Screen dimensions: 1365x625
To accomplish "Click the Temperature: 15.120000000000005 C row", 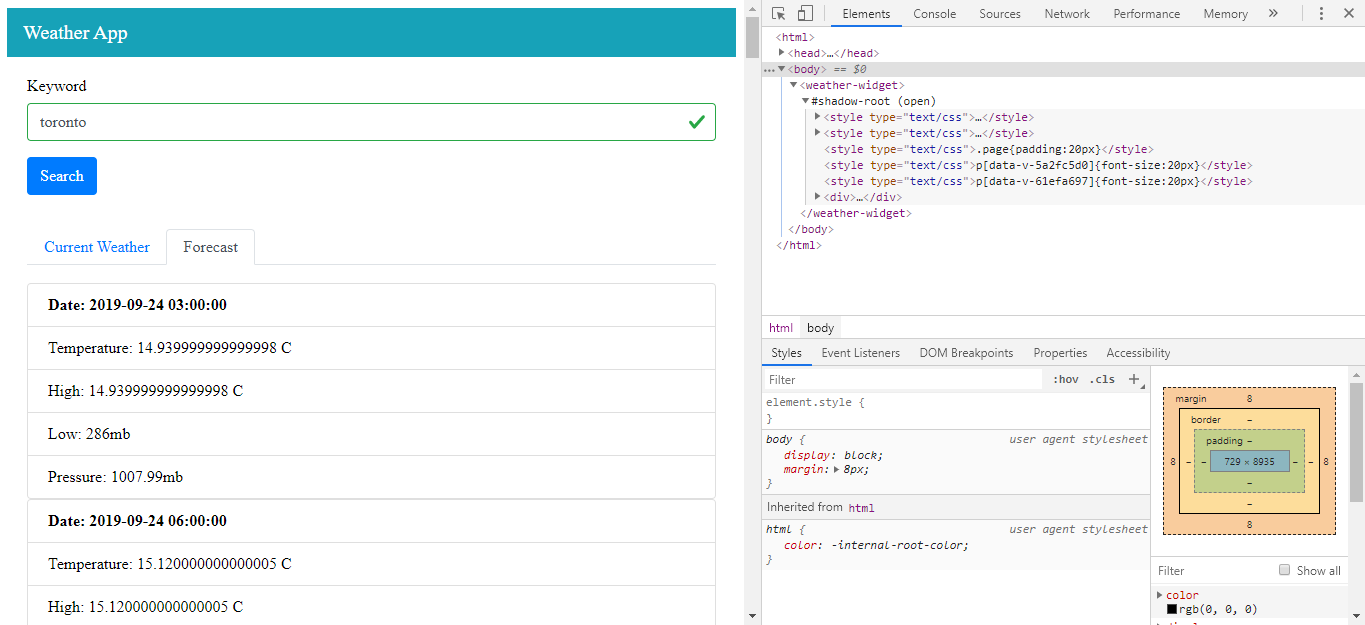I will tap(371, 564).
